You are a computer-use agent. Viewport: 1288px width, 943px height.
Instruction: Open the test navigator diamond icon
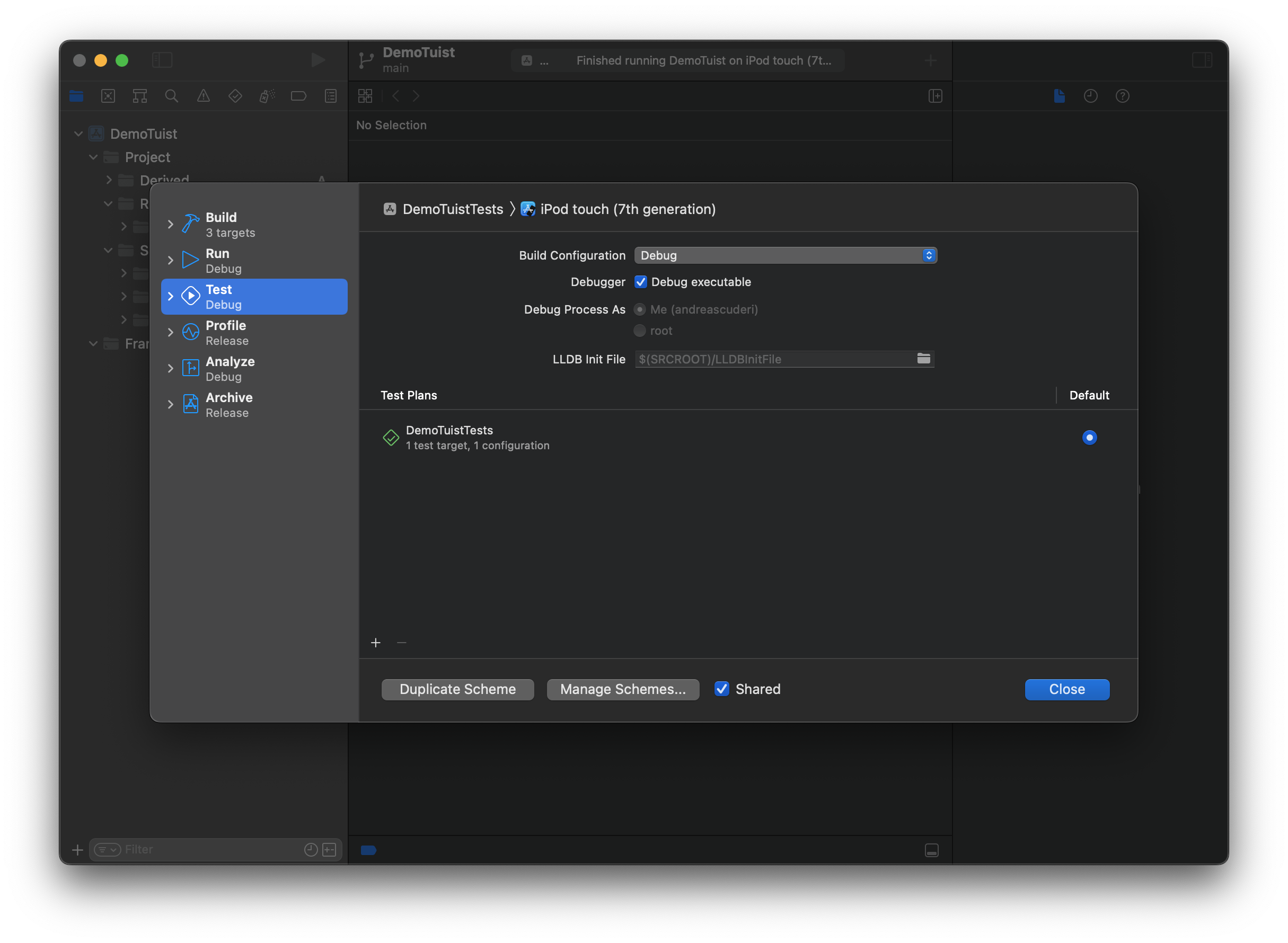click(235, 96)
